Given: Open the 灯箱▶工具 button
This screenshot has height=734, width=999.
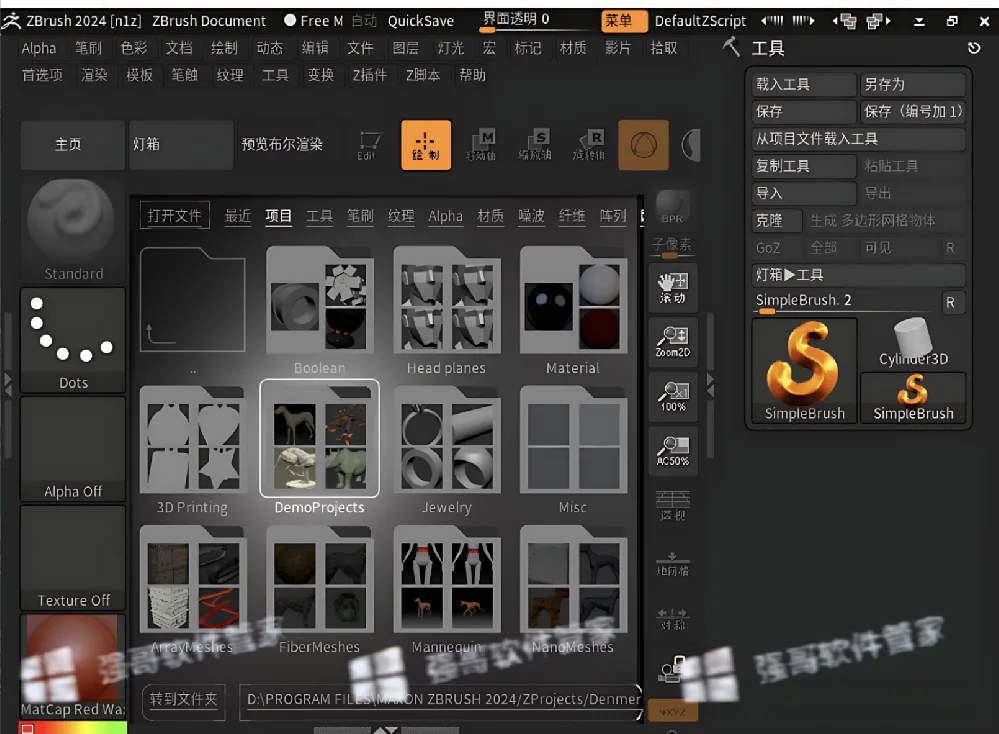Looking at the screenshot, I should (858, 275).
